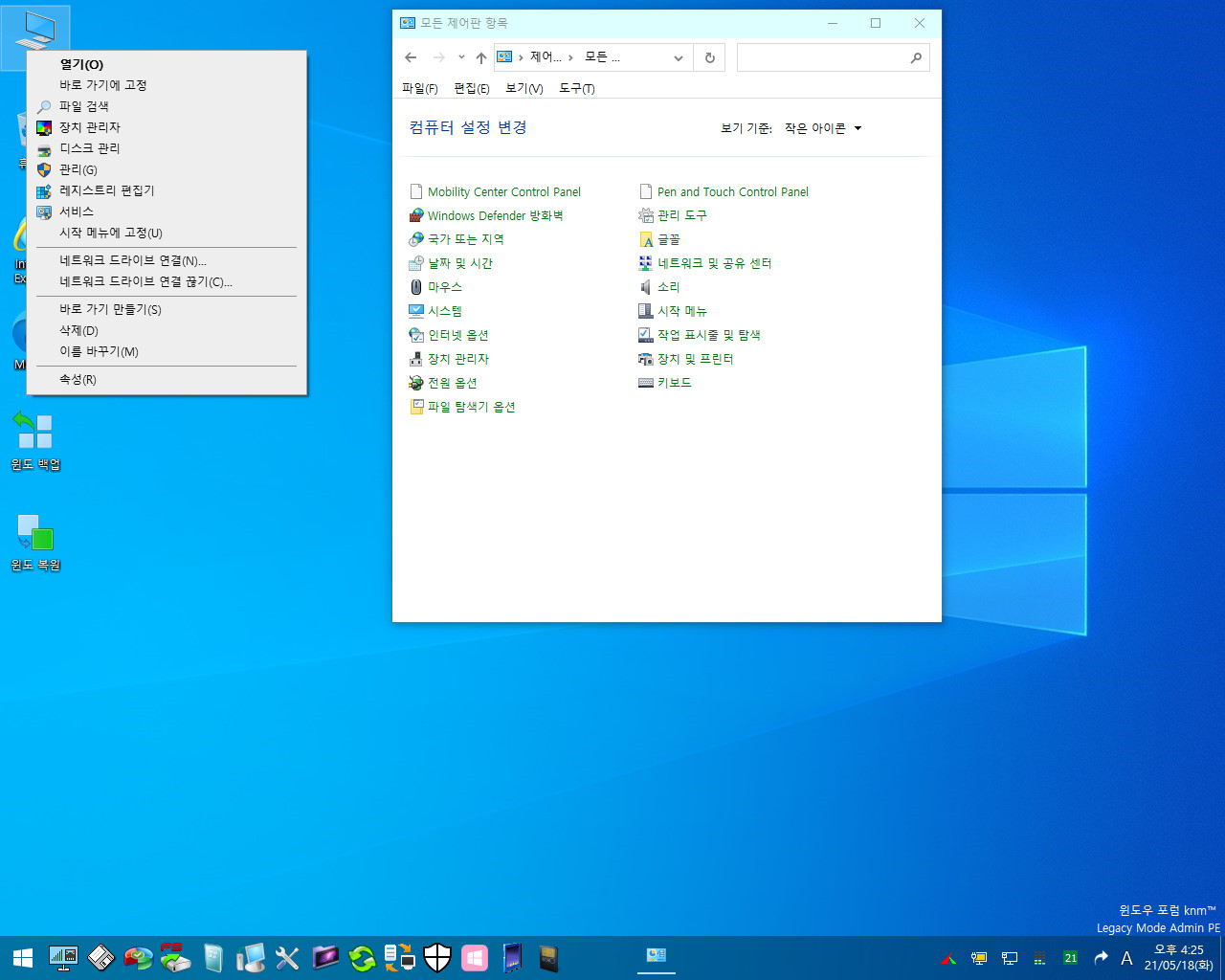
Task: Select 장치 관리자 in the context menu
Action: 167,127
